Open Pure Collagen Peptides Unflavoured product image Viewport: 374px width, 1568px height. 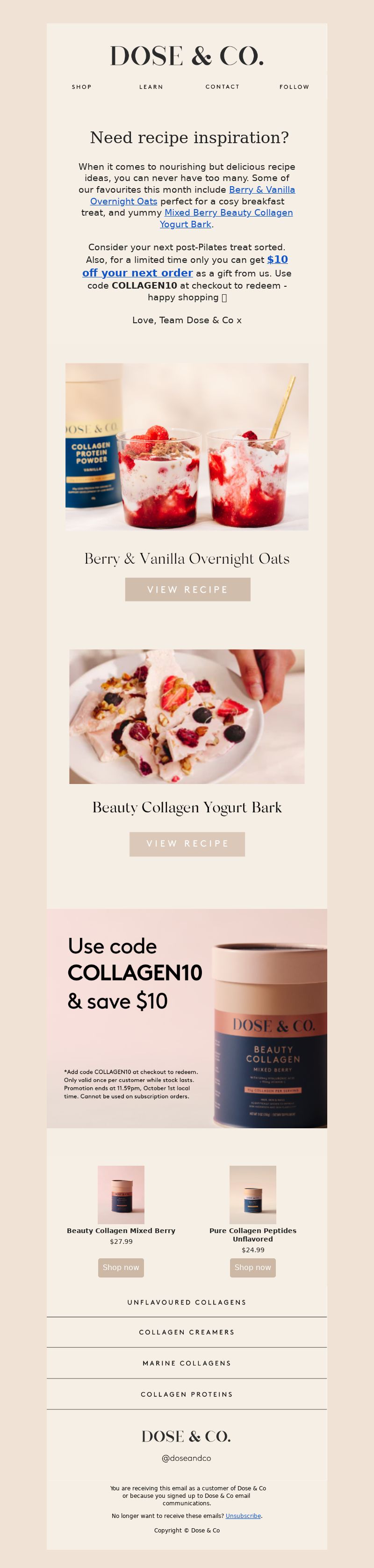(x=253, y=1195)
